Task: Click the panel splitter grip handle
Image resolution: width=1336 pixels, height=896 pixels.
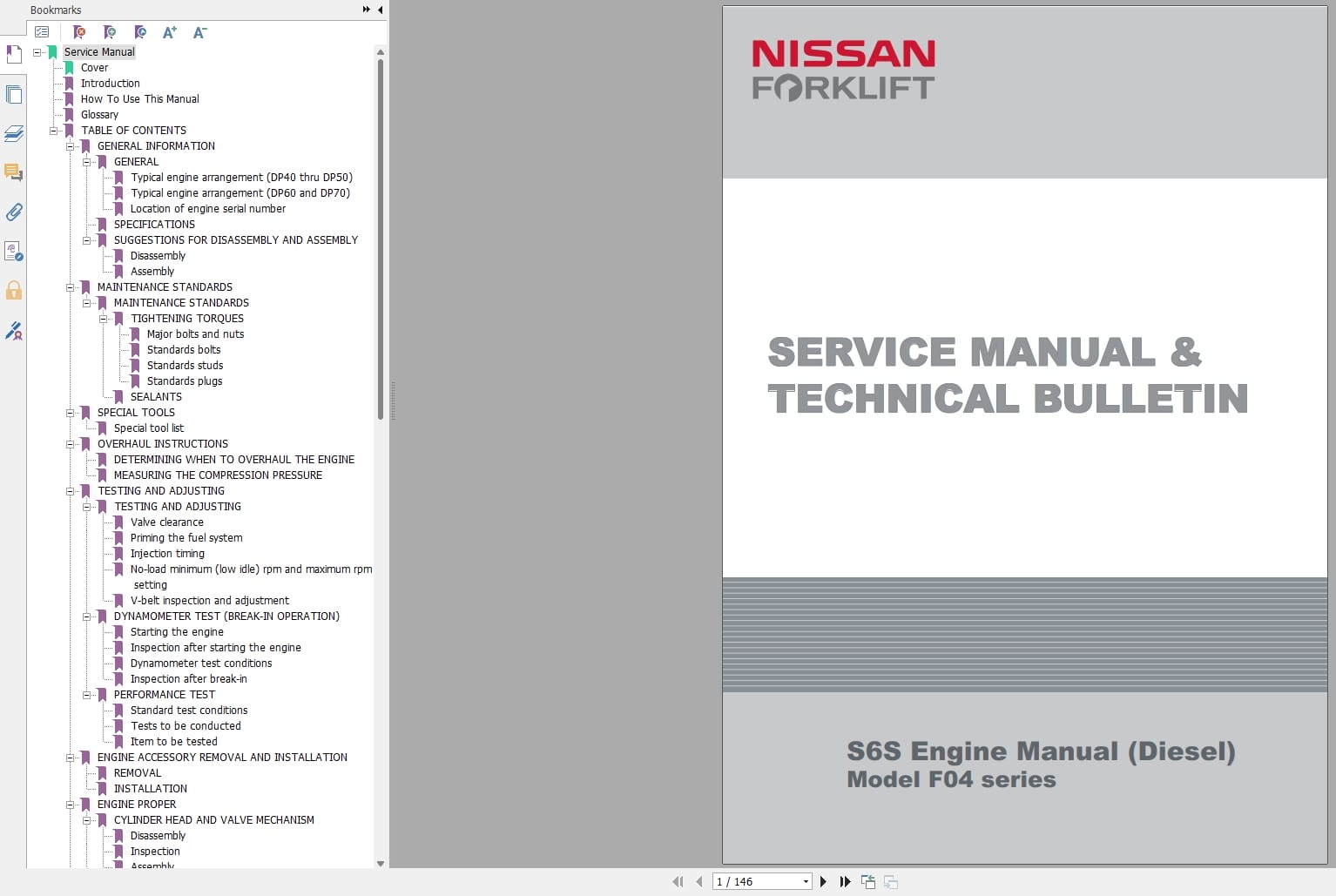Action: [393, 401]
